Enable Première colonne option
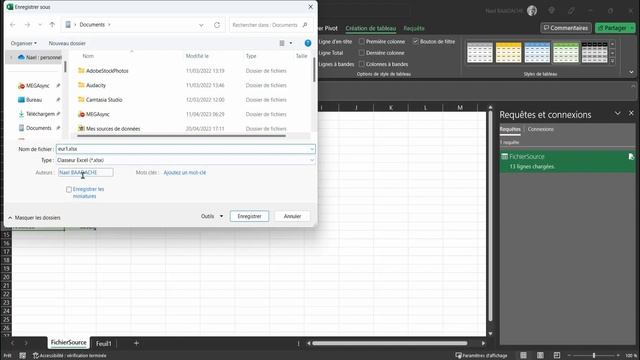Screen dimensions: 640x360 point(362,42)
